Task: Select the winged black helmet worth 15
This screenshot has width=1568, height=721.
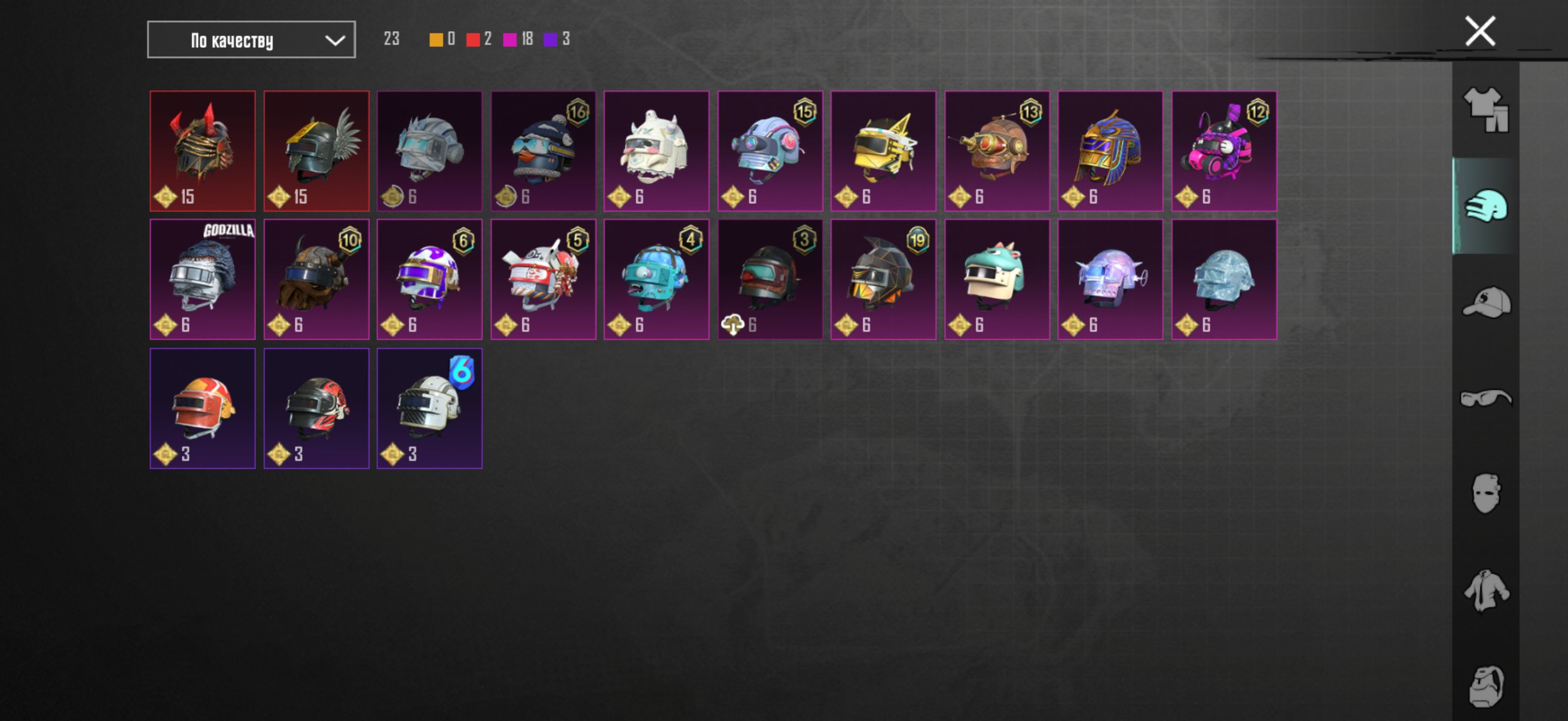Action: pyautogui.click(x=316, y=151)
